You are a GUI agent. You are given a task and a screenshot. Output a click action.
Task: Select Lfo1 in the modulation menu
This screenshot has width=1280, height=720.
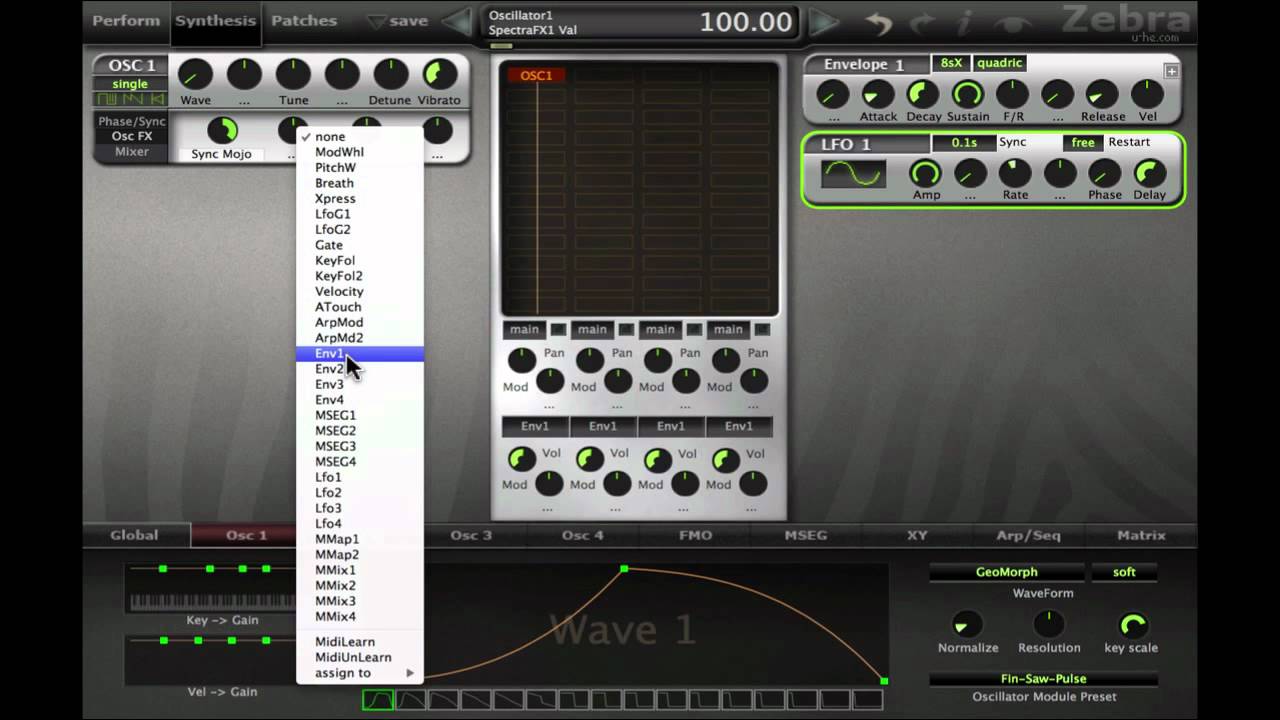360,477
